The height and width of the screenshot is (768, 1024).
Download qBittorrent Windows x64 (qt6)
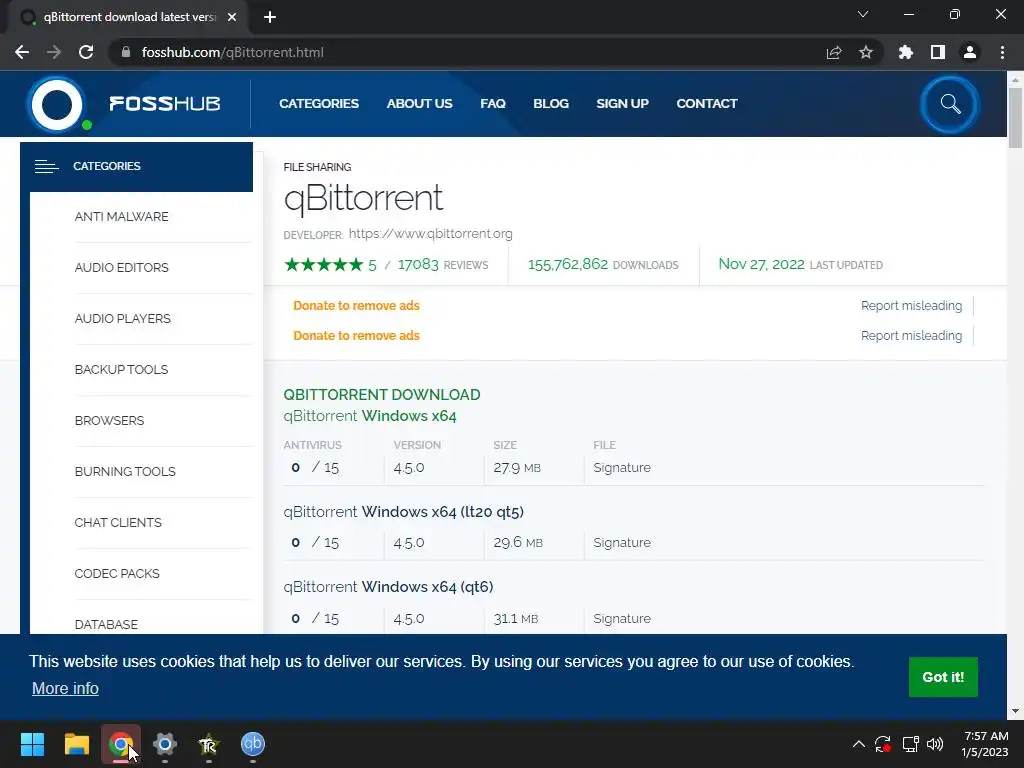388,587
